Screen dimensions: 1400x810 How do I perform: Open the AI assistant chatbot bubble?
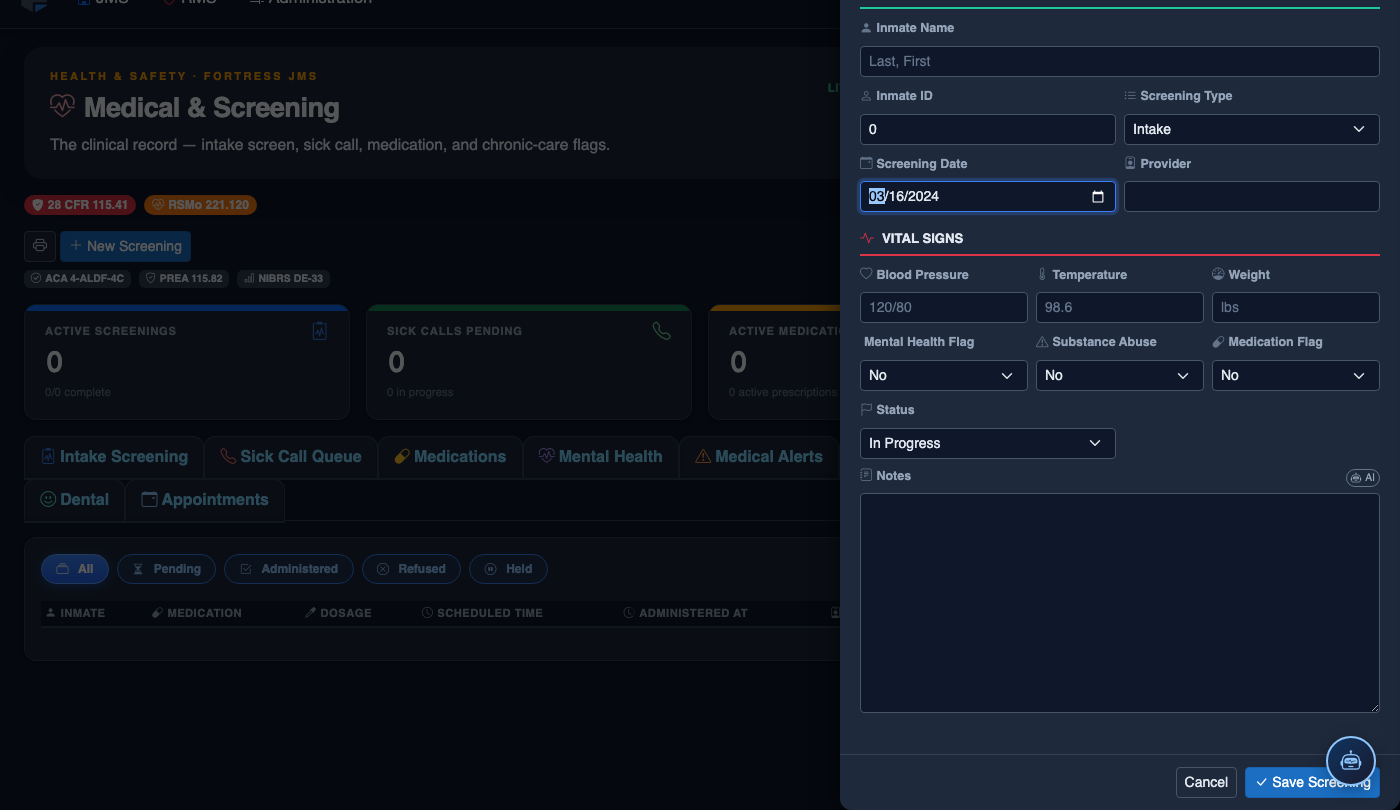click(1351, 761)
